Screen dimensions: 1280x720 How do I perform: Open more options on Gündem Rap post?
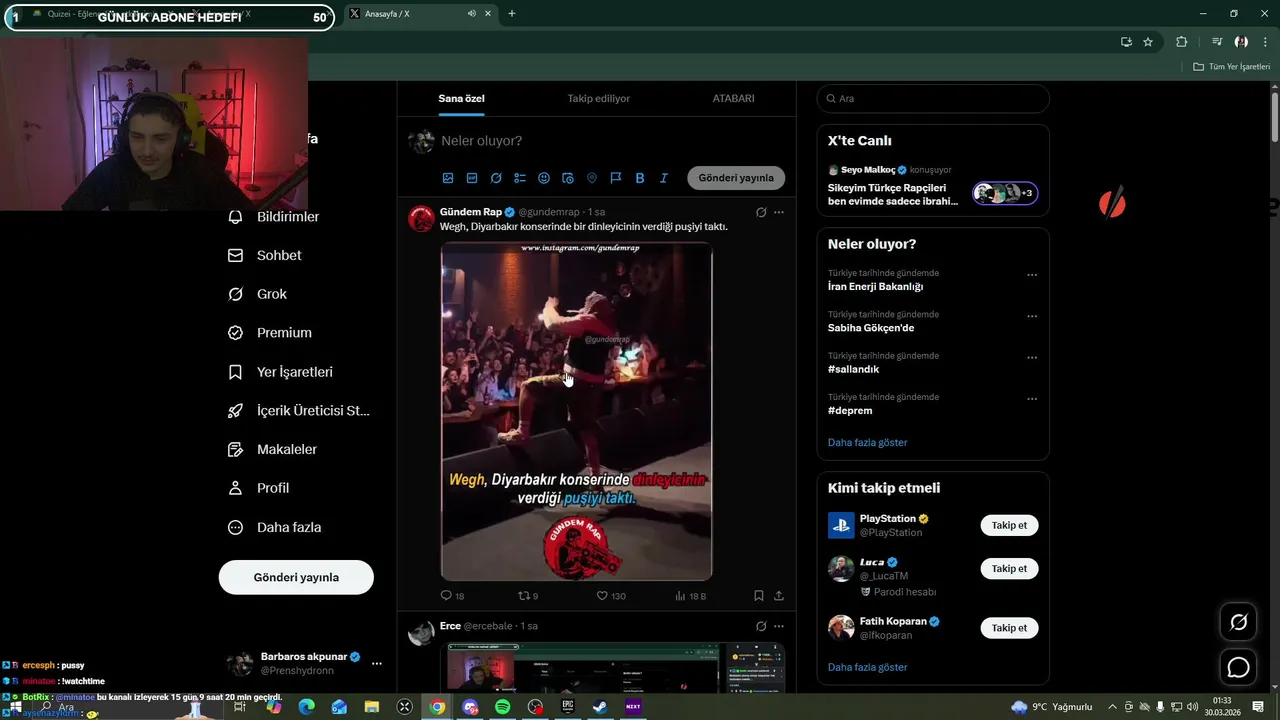(x=779, y=212)
